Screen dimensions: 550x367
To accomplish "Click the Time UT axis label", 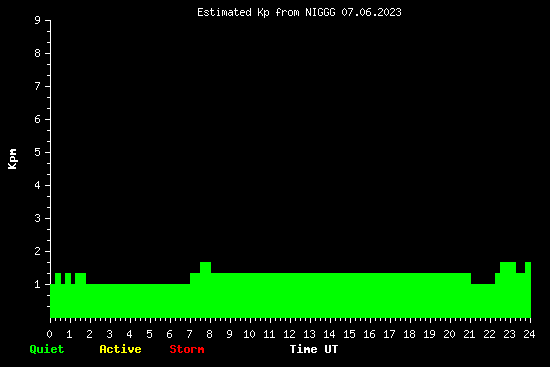I will (x=314, y=349).
